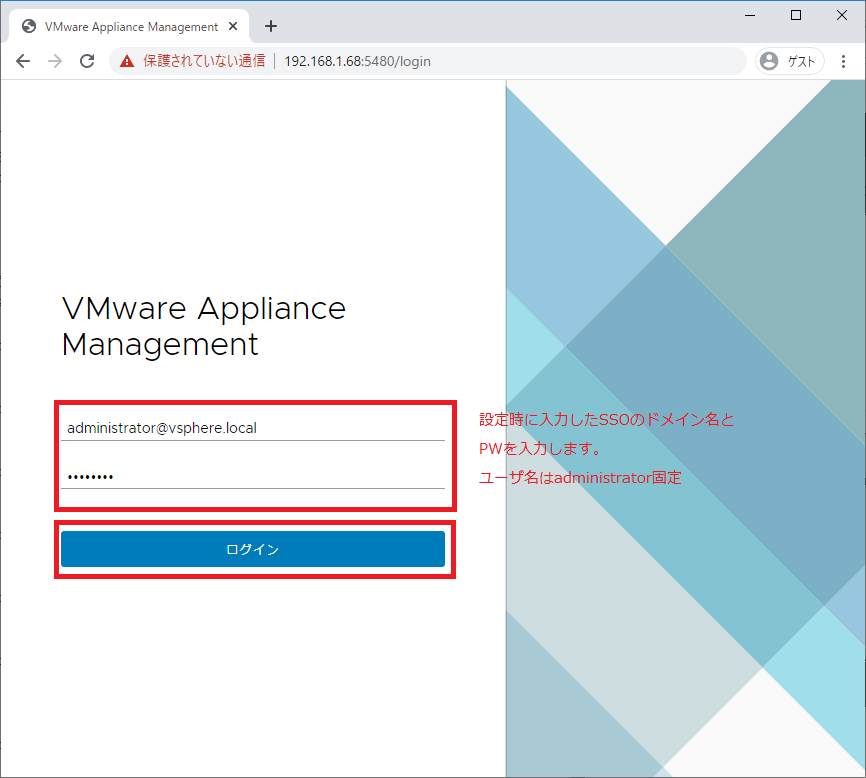Open the guest profile button
This screenshot has height=778, width=866.
pos(789,61)
